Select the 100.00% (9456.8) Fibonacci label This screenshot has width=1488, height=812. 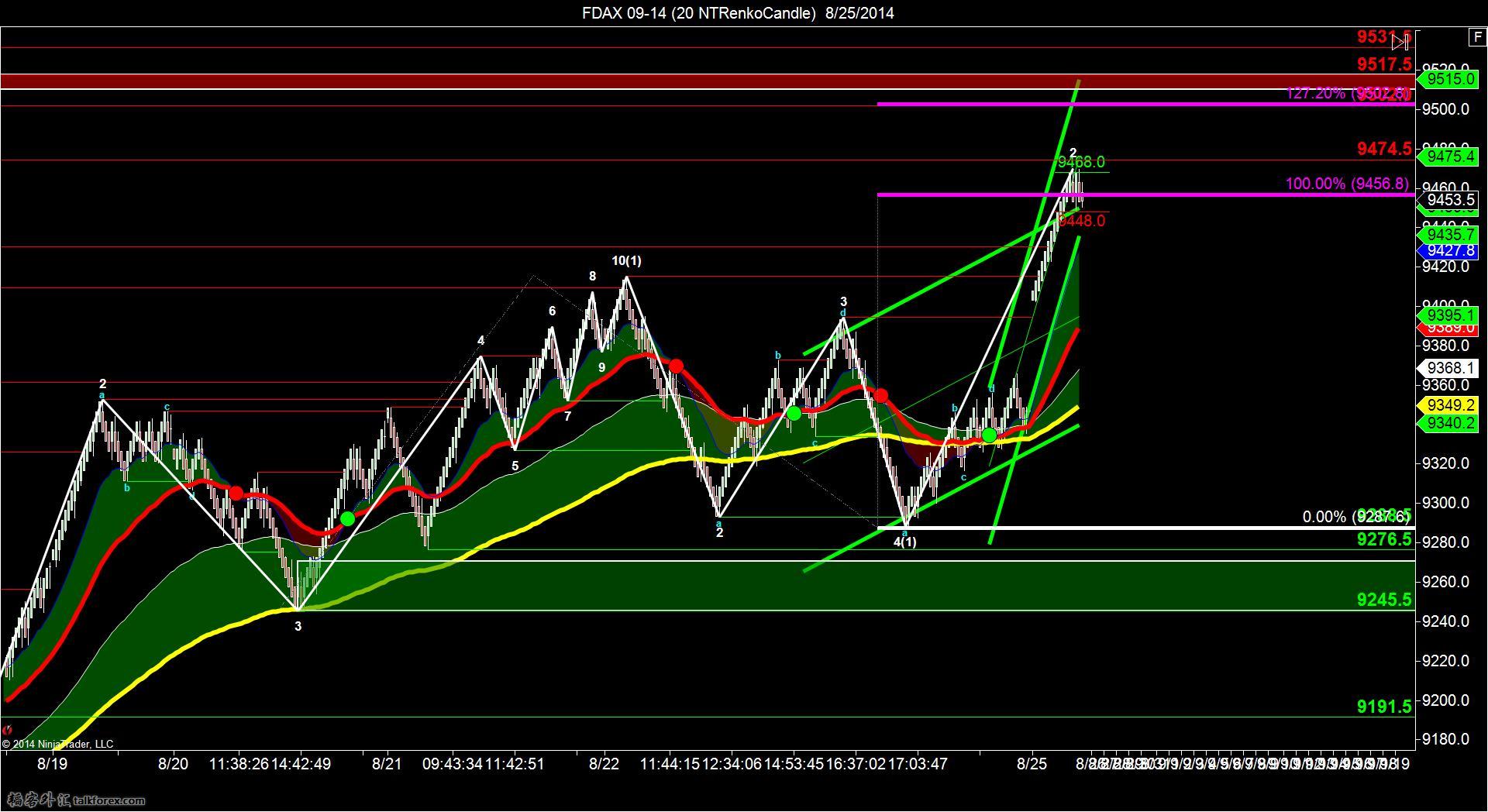[x=1347, y=184]
